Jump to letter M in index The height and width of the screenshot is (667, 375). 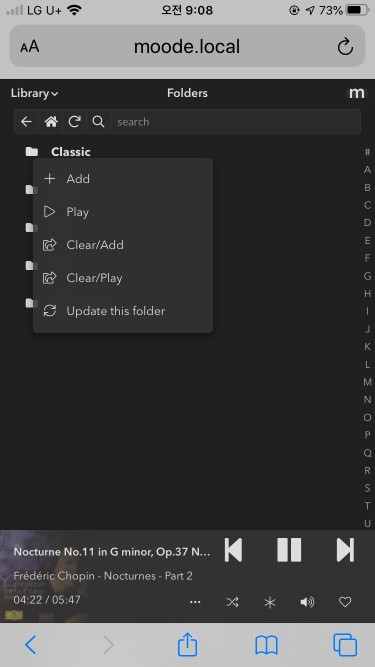[x=367, y=382]
